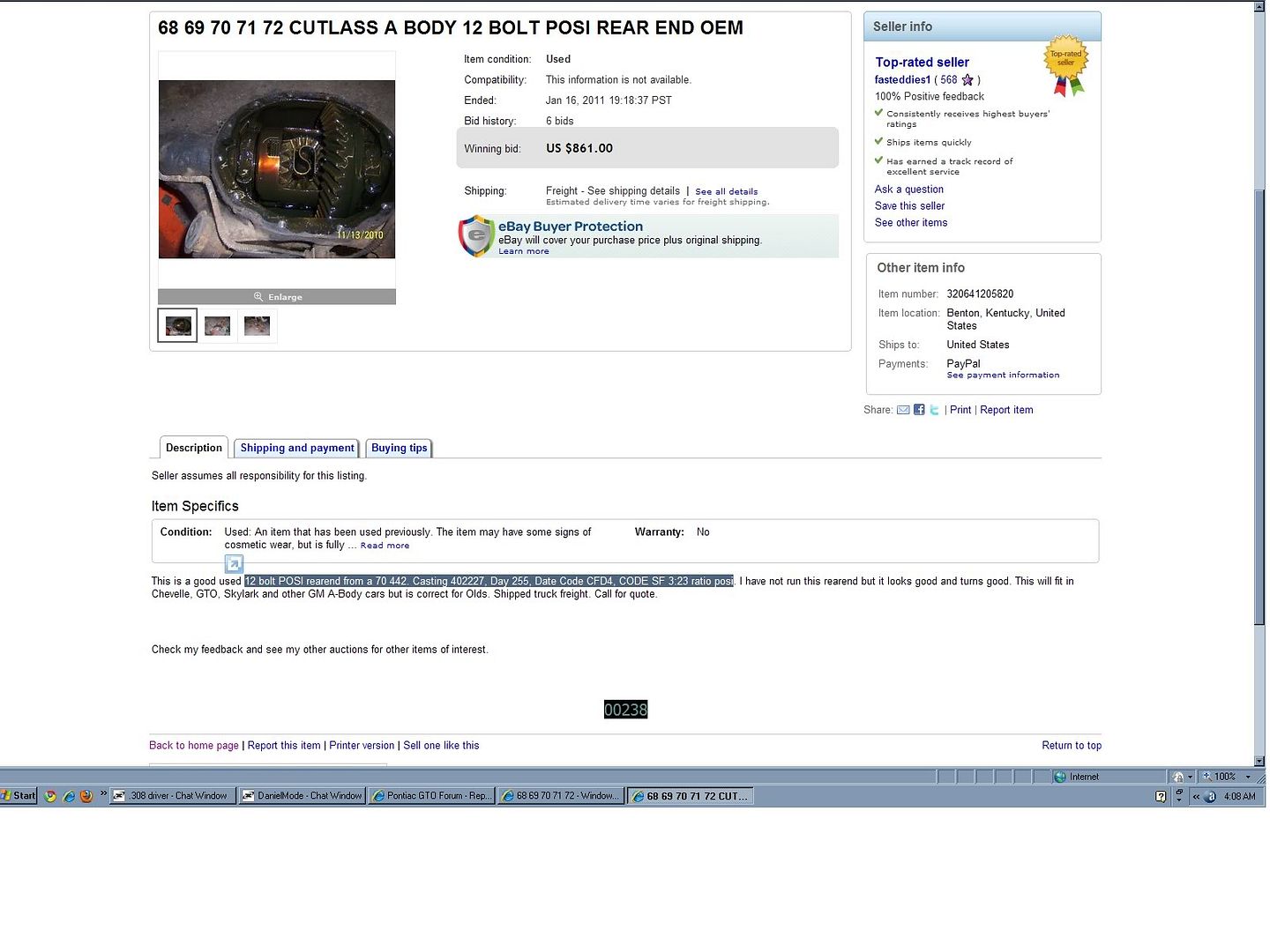Click the Windows Start button
Image resolution: width=1270 pixels, height=952 pixels.
(x=19, y=796)
